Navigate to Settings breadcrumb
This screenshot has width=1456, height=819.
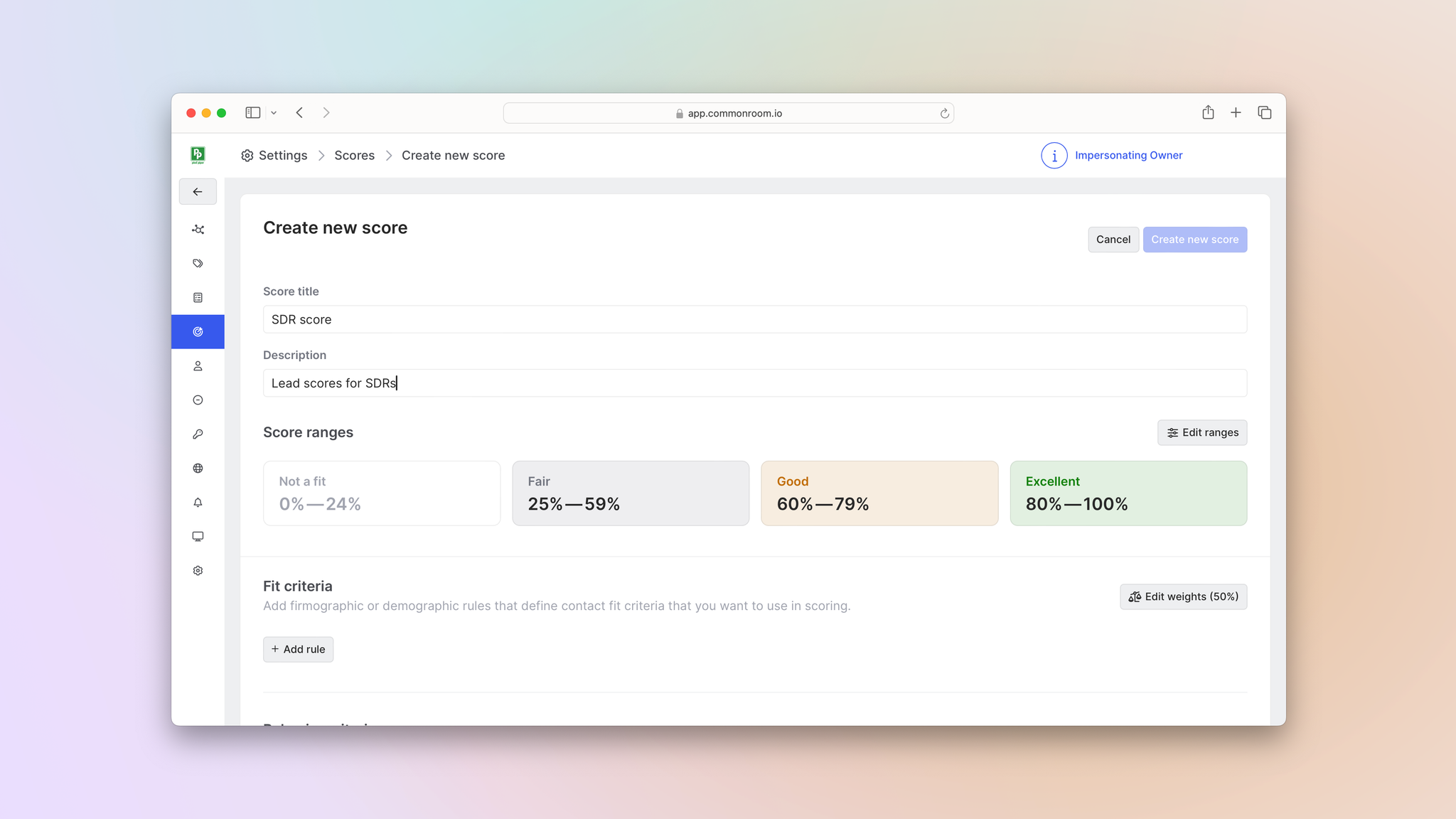[282, 156]
